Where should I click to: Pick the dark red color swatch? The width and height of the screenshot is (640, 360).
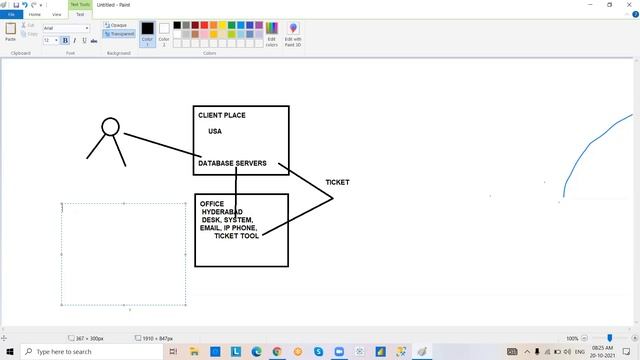195,25
